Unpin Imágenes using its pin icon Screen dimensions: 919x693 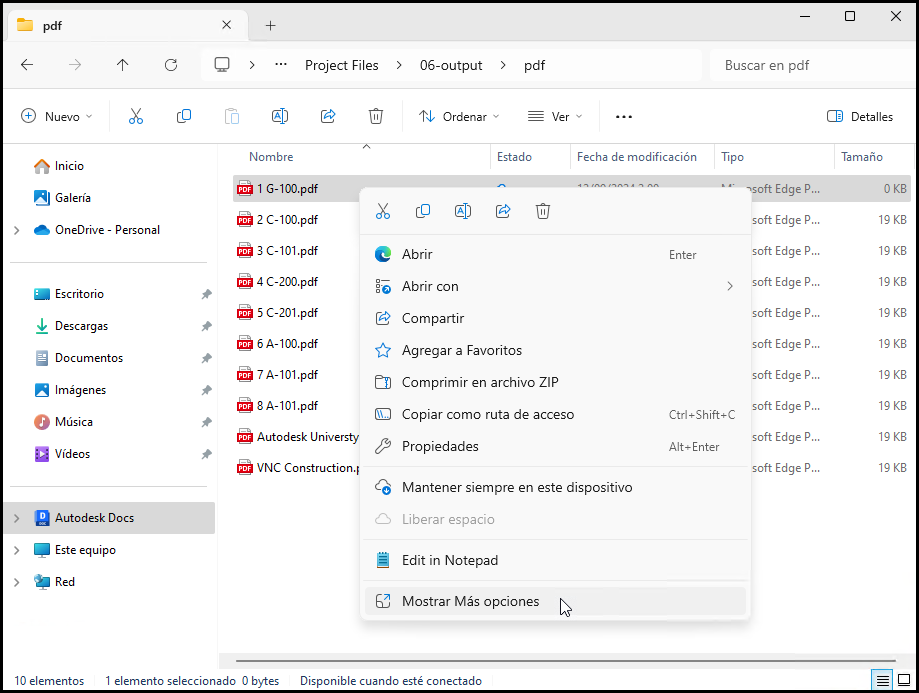[206, 390]
